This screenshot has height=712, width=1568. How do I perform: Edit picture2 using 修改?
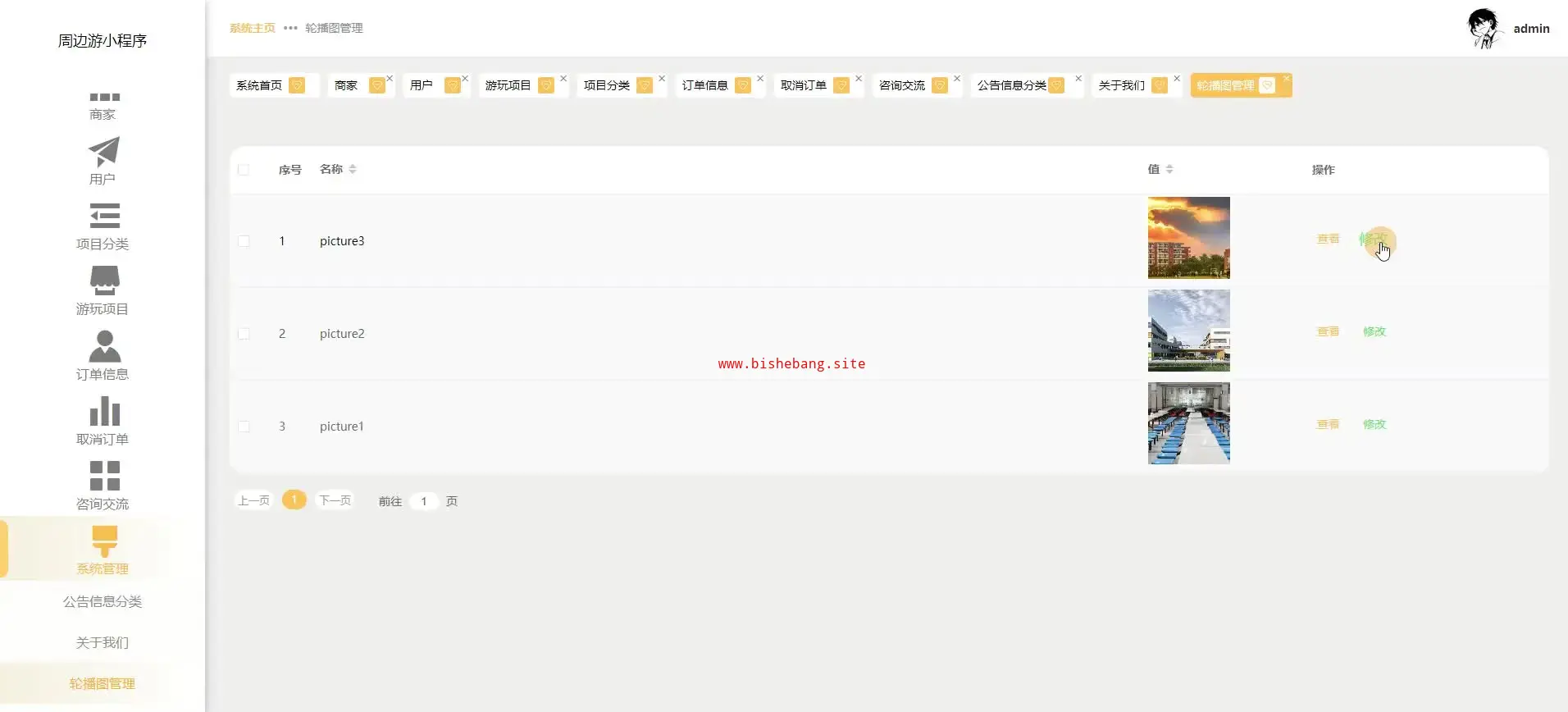coord(1374,331)
